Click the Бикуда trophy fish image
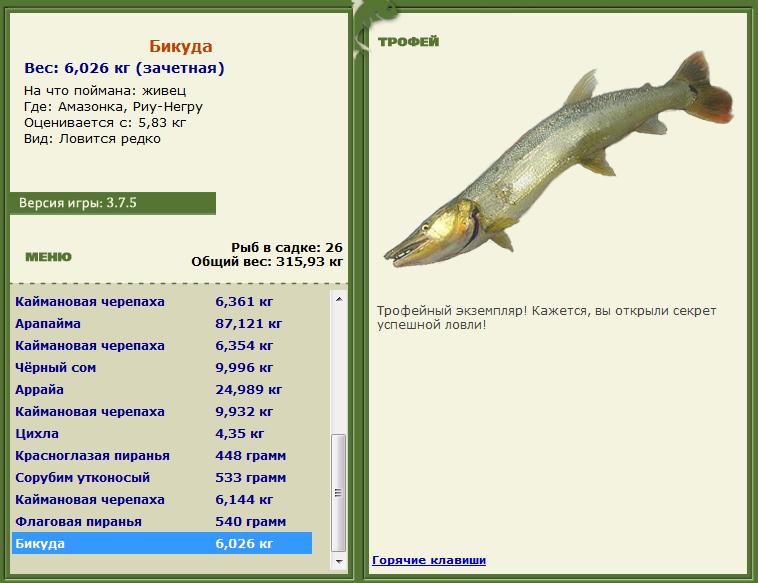 (558, 160)
